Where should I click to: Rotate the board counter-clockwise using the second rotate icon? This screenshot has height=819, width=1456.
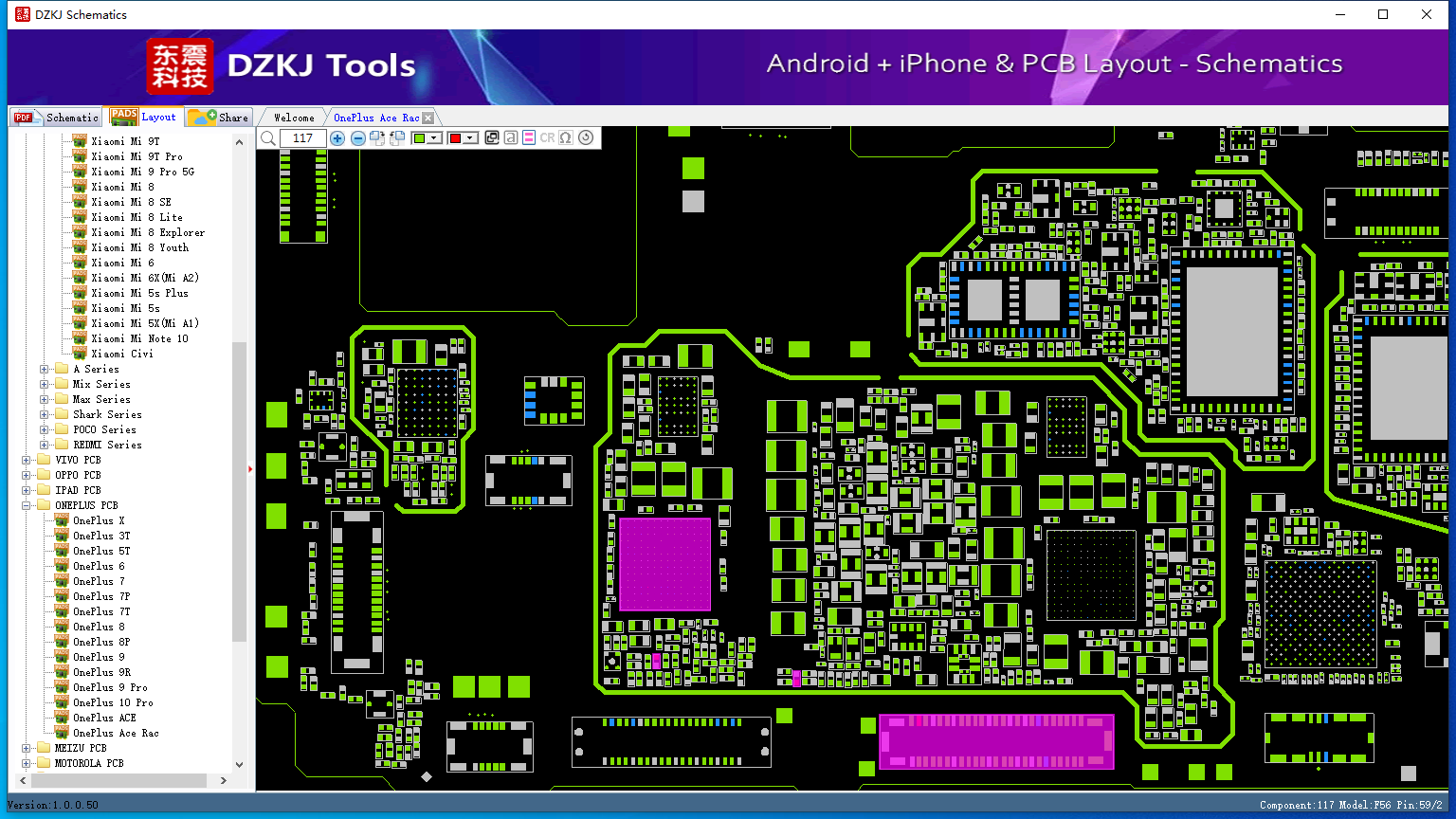coord(397,138)
